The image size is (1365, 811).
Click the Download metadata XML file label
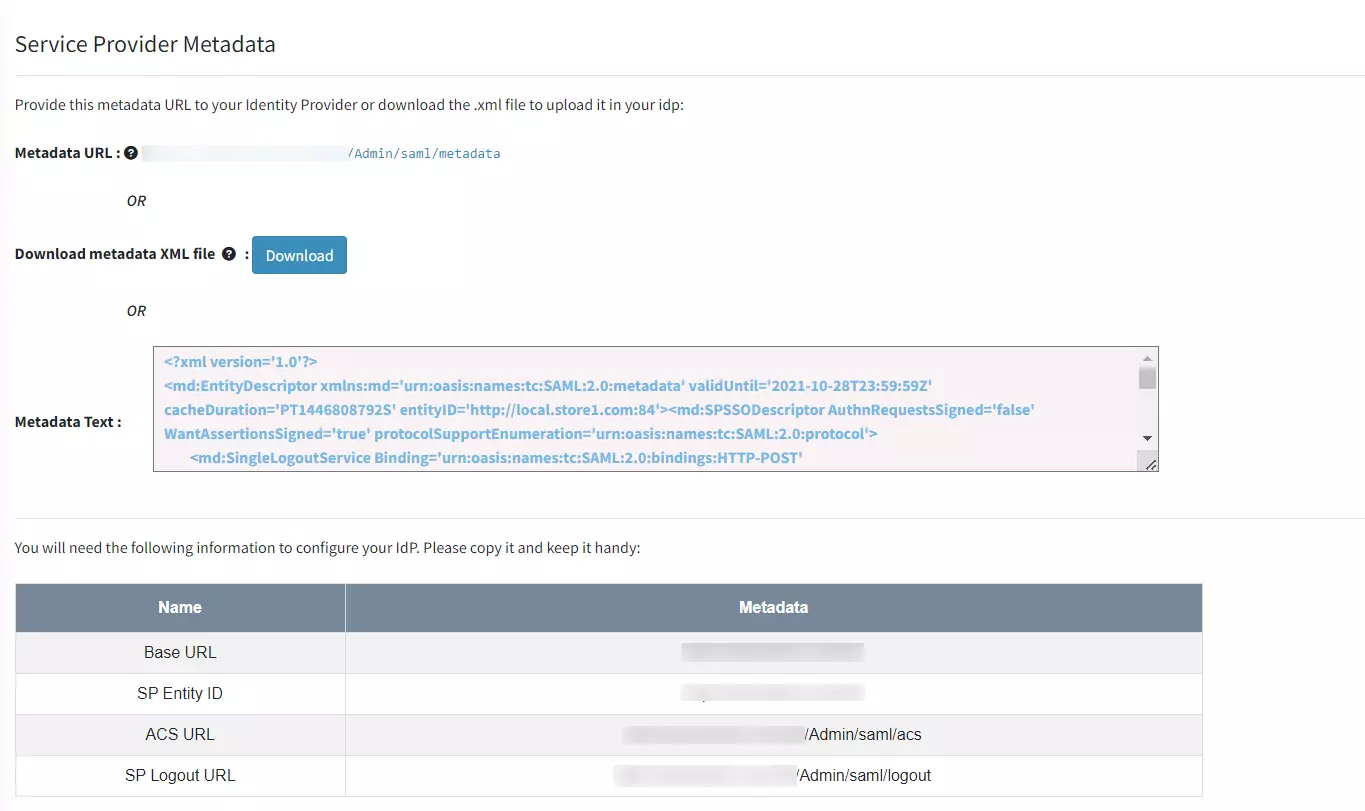click(115, 254)
